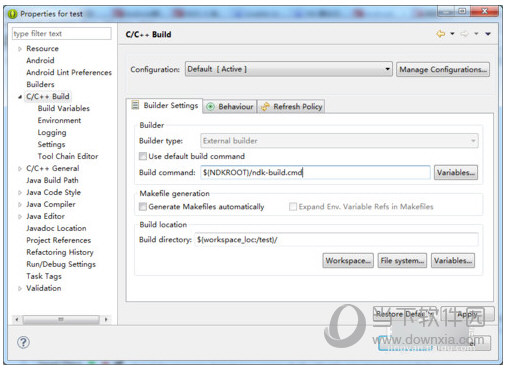Open the forward history dropdown arrow
The height and width of the screenshot is (369, 509).
coord(476,34)
